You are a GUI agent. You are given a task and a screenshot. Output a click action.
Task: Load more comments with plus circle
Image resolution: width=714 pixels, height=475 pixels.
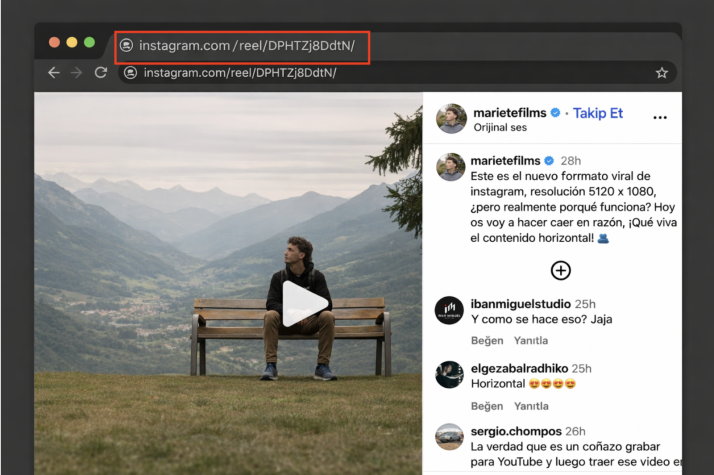(561, 271)
